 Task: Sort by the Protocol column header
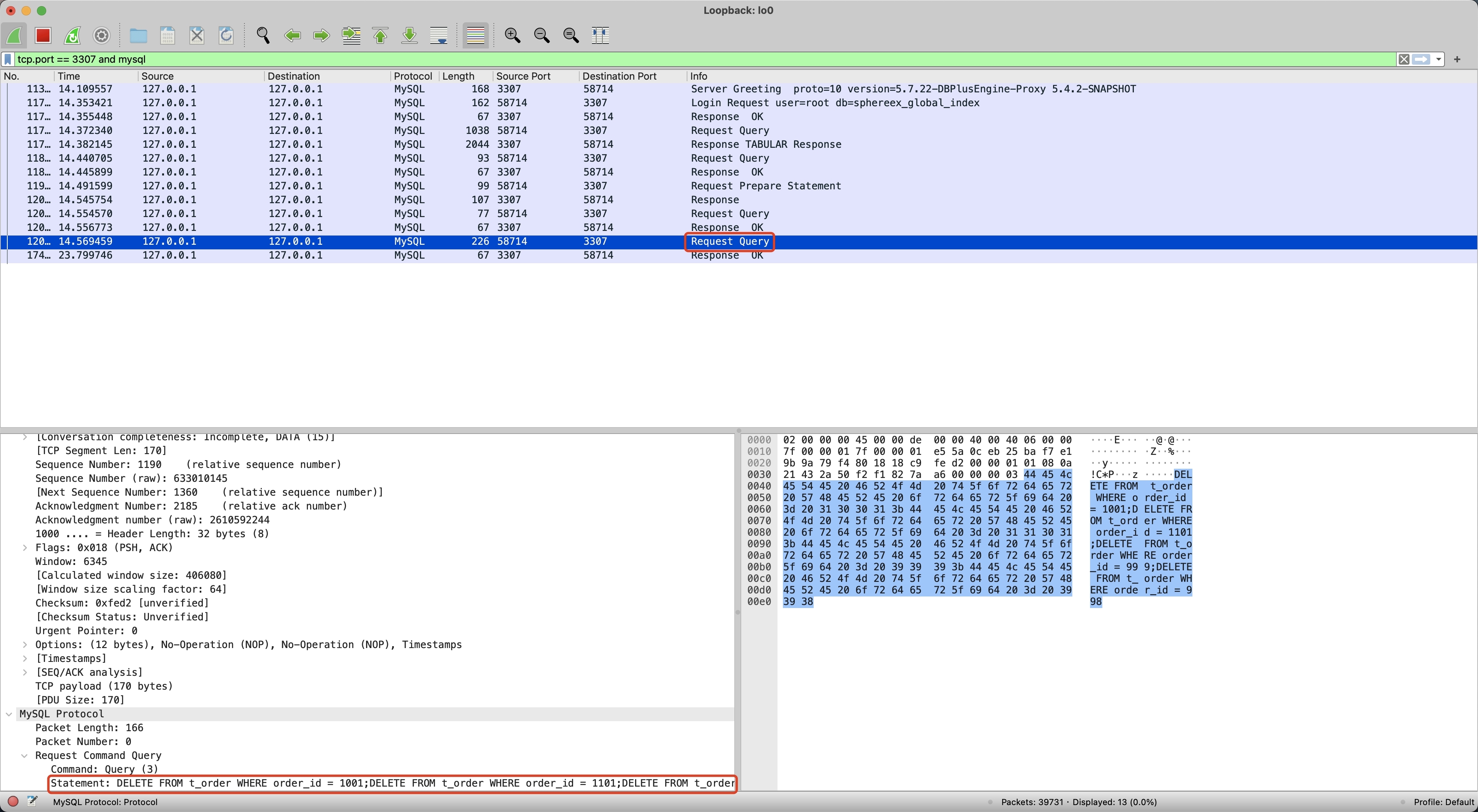413,76
